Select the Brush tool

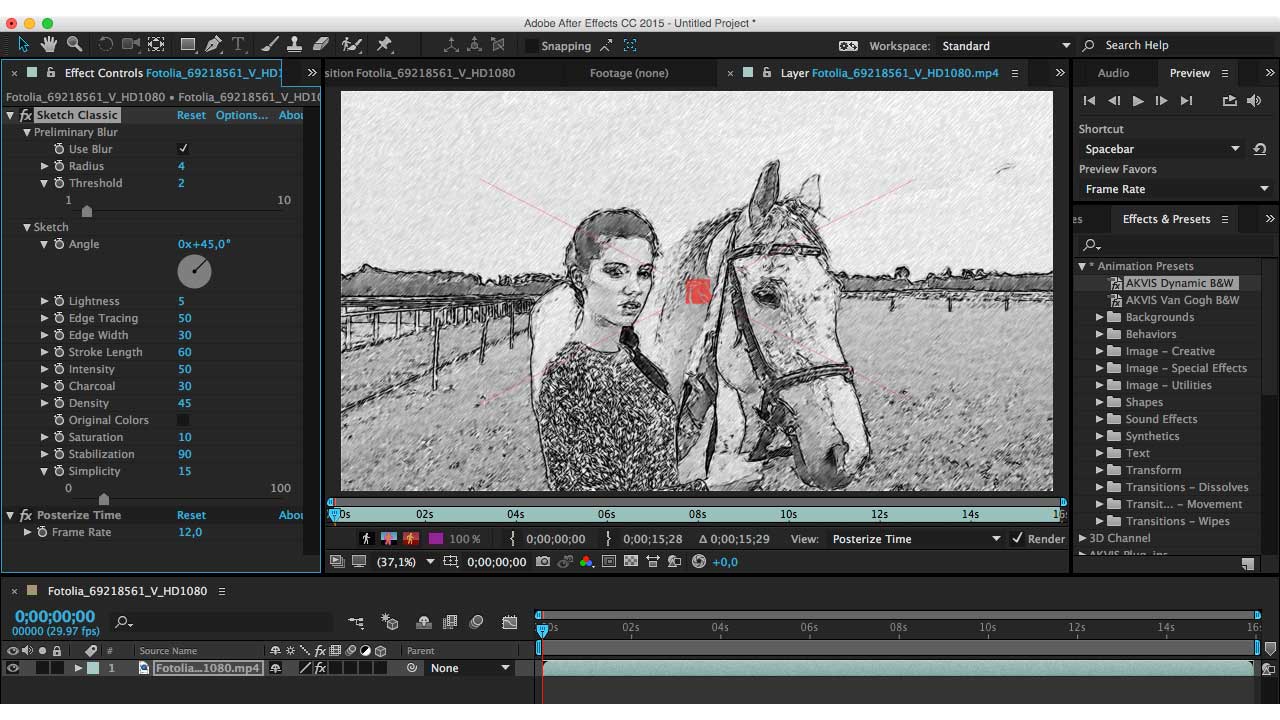(x=270, y=45)
